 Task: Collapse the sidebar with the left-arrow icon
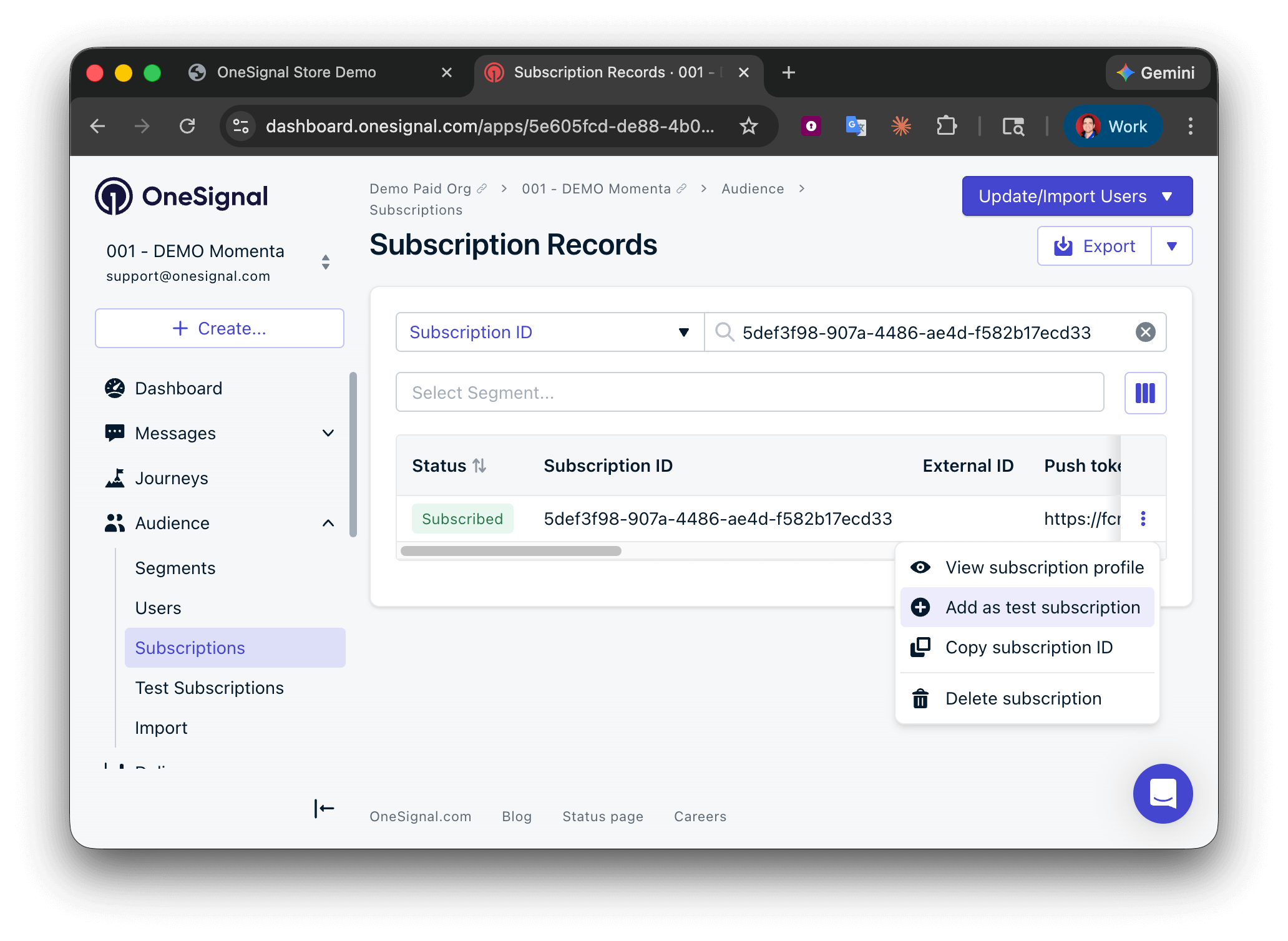click(324, 809)
